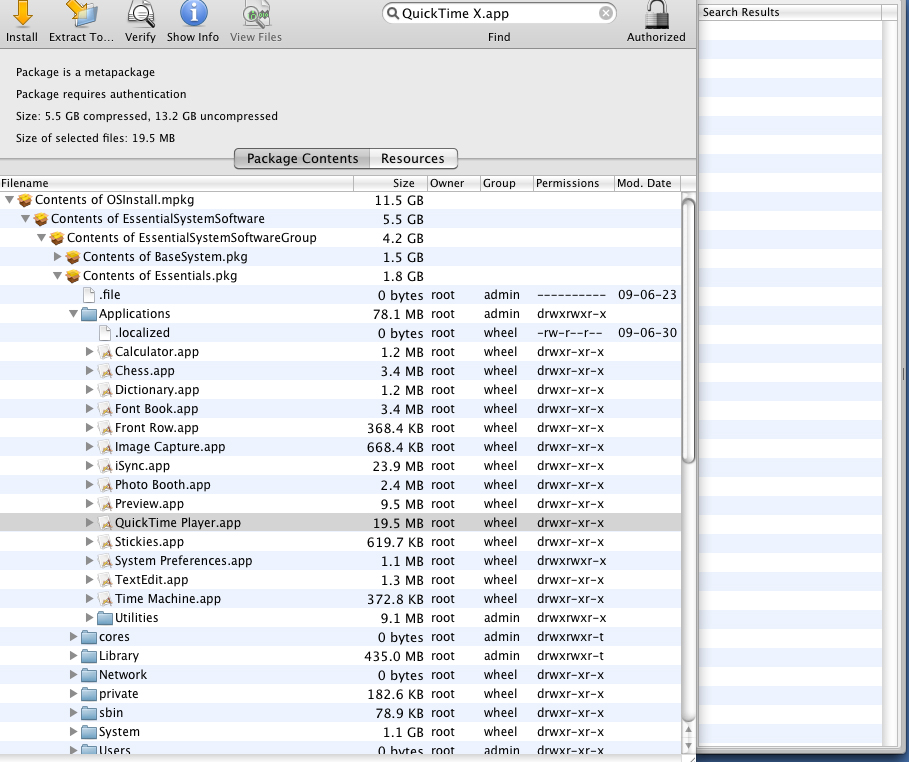Click the Front Row.app icon

click(105, 428)
